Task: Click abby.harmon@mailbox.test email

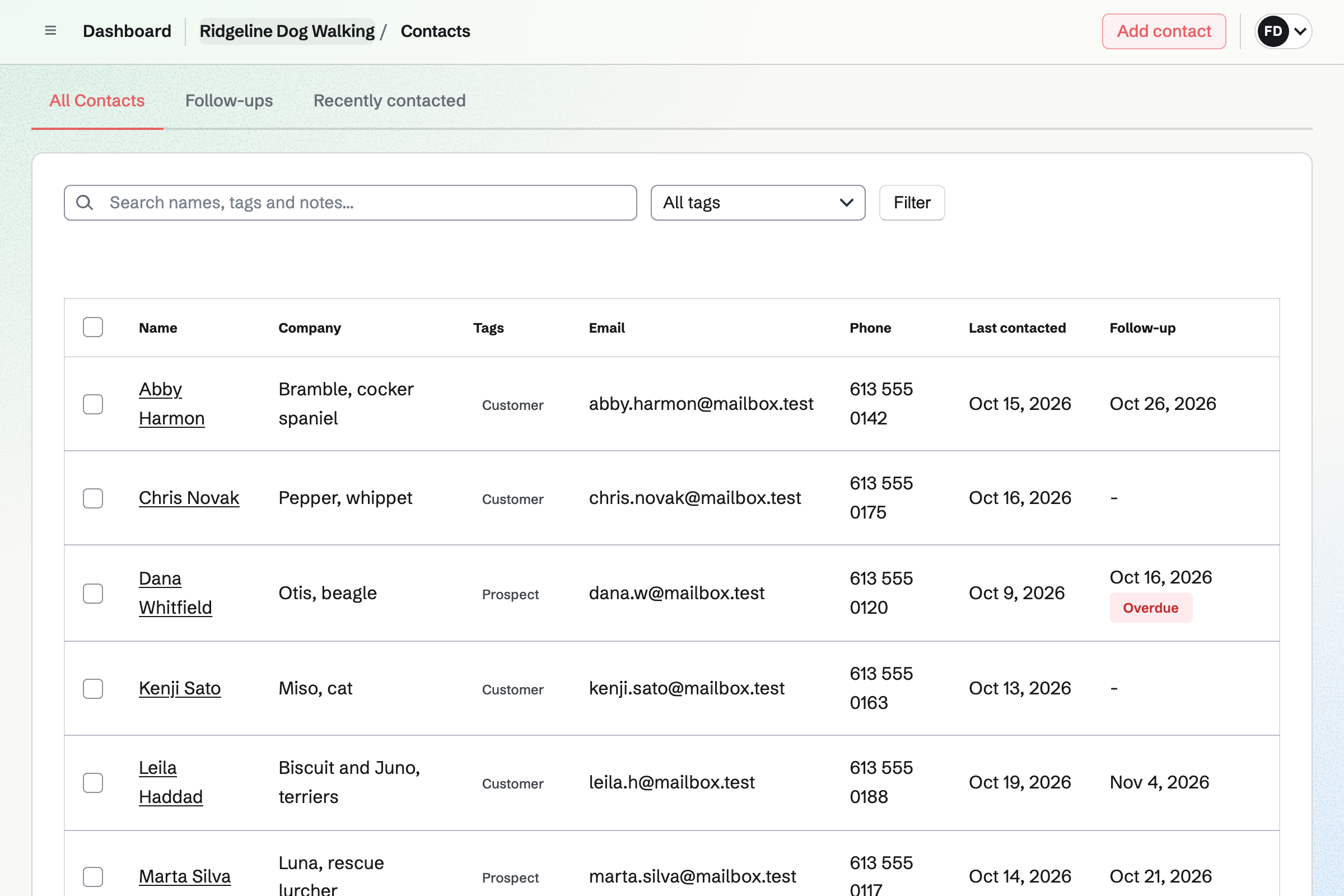Action: point(701,403)
